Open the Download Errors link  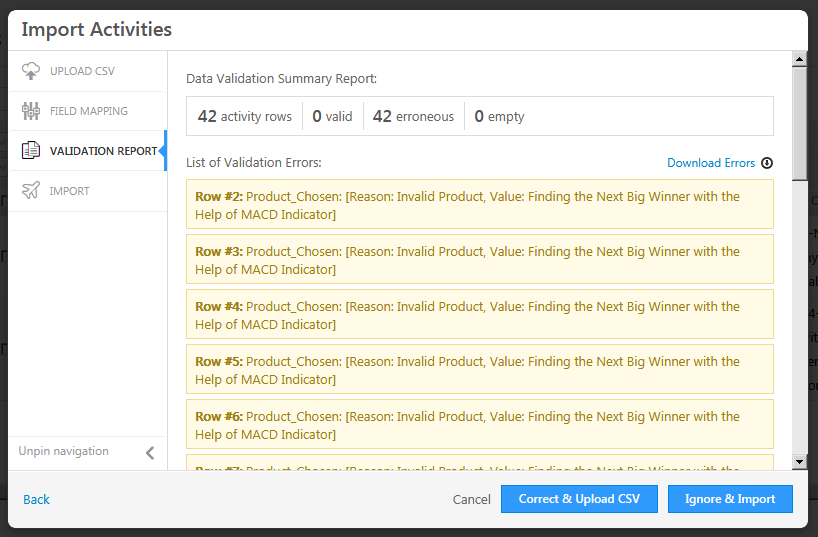point(711,163)
